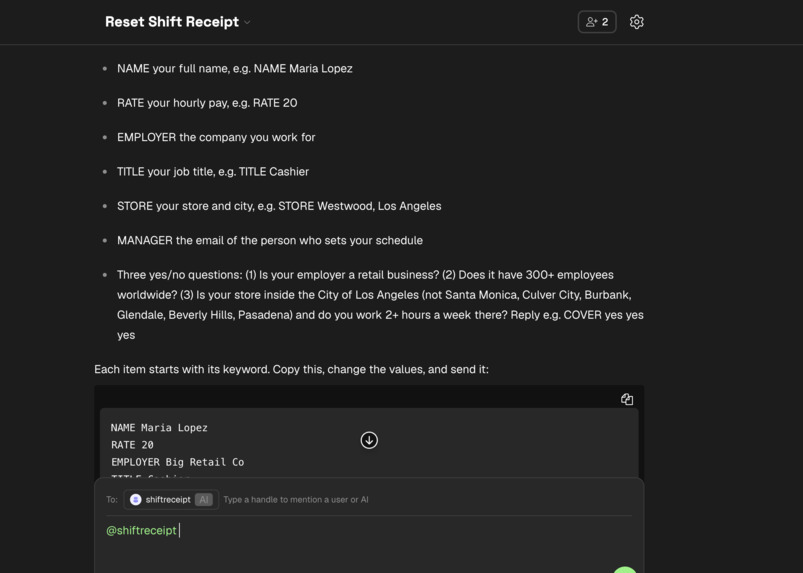Click the 'NAME your full name' bullet

[x=235, y=69]
